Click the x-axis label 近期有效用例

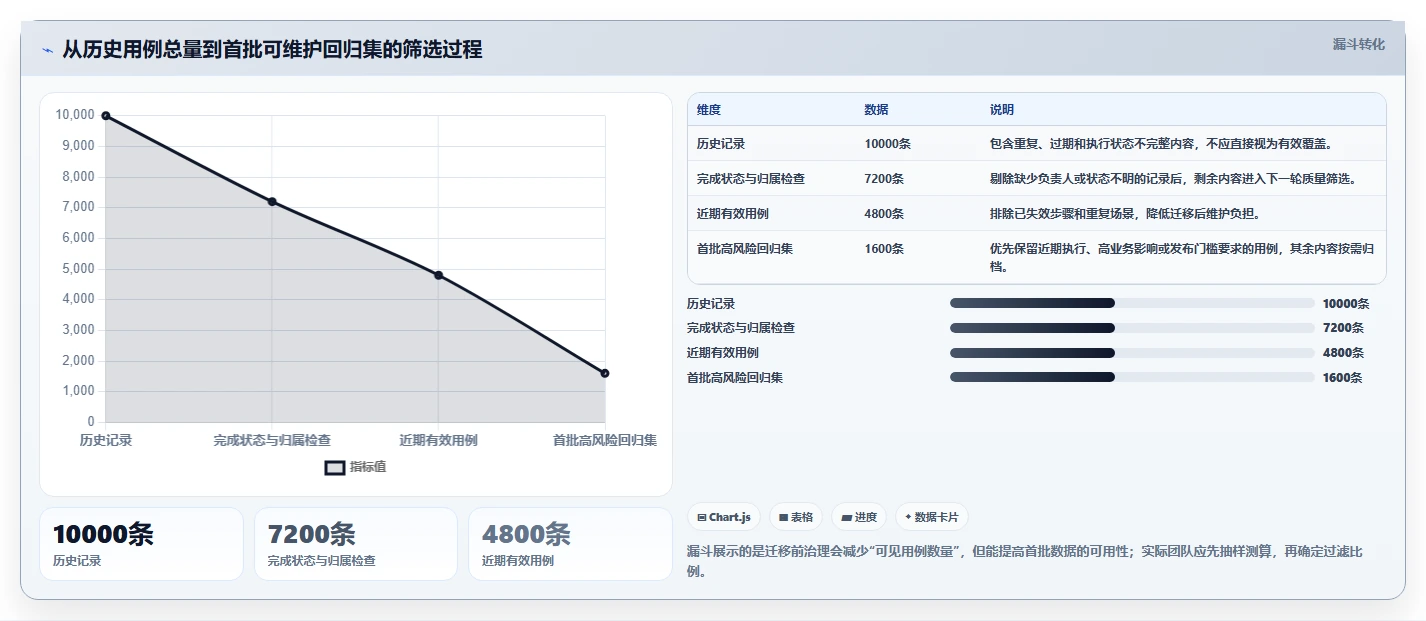coord(438,440)
